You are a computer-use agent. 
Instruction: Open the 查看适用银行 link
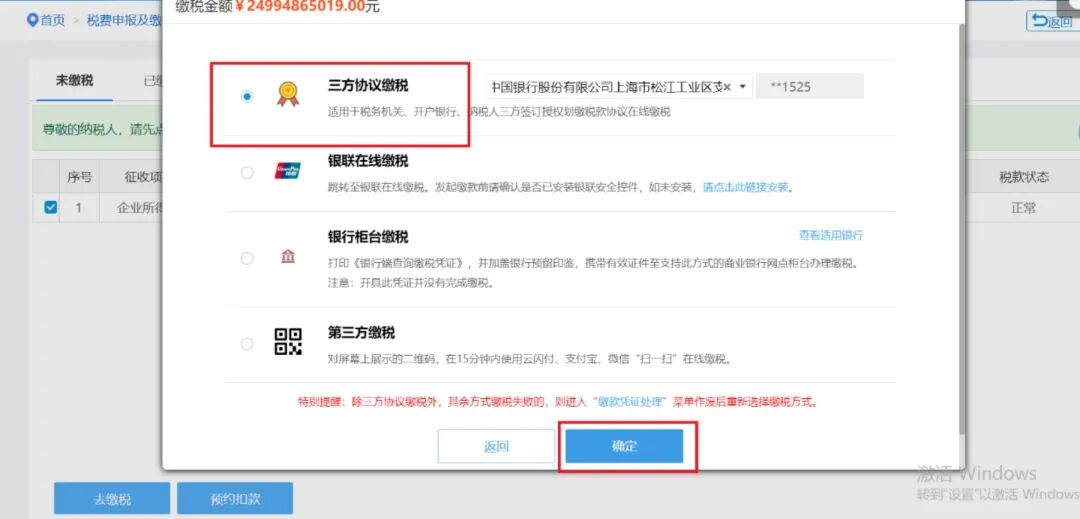click(x=831, y=235)
